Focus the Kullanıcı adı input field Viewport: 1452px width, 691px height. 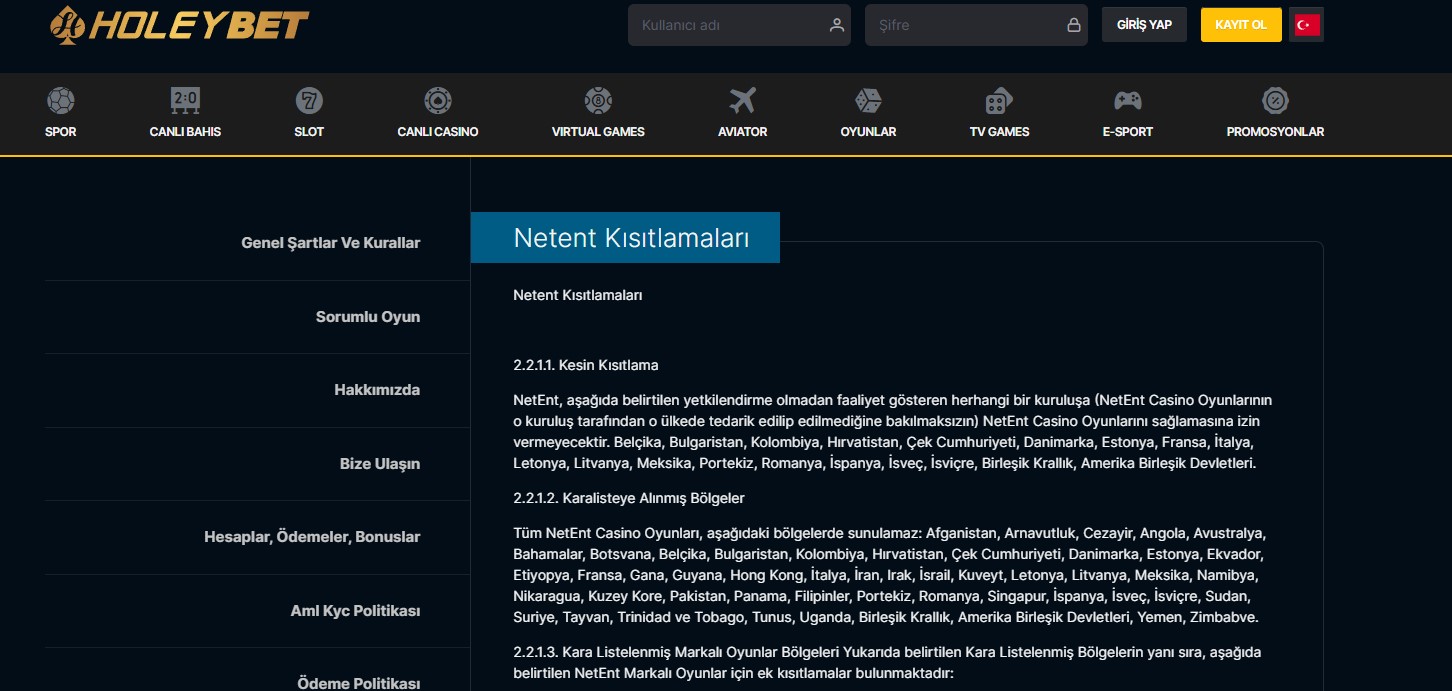point(739,25)
